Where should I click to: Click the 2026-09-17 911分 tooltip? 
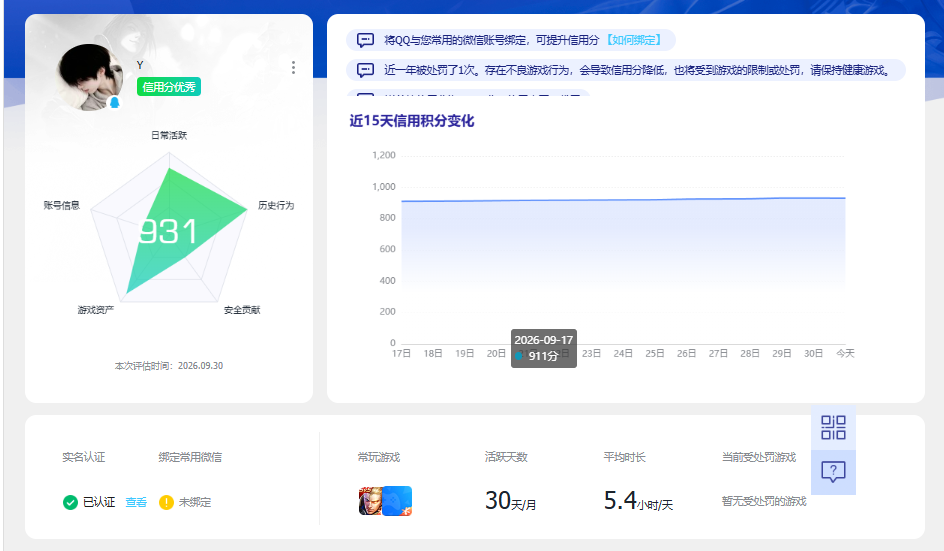click(544, 348)
